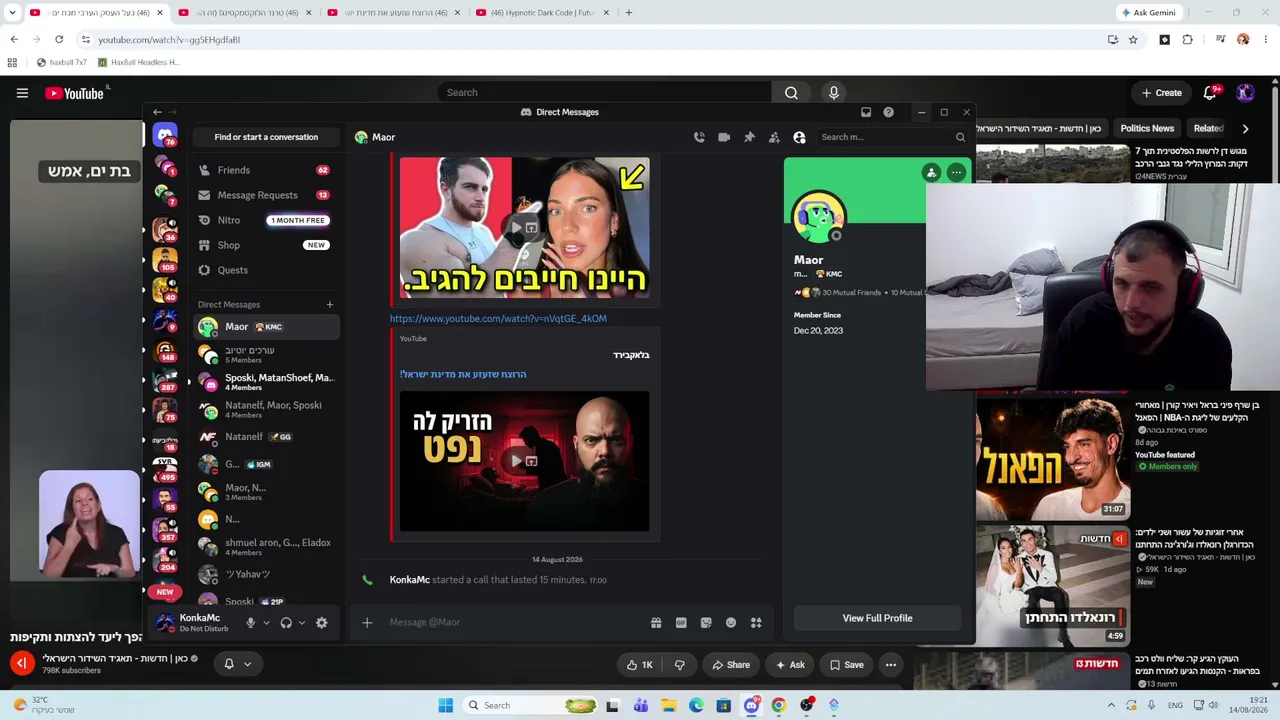
Task: Open Ask Gemini in Chrome
Action: (1148, 13)
